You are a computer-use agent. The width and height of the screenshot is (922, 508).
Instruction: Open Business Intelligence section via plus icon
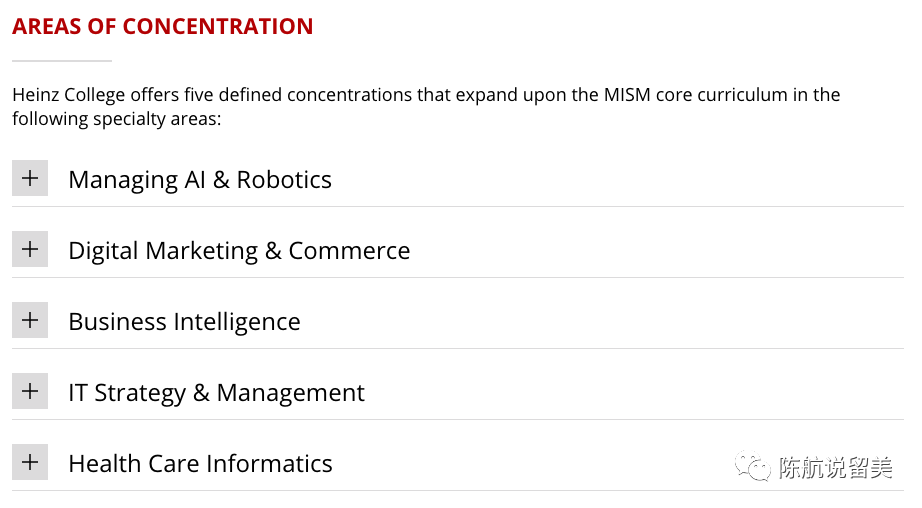[30, 320]
